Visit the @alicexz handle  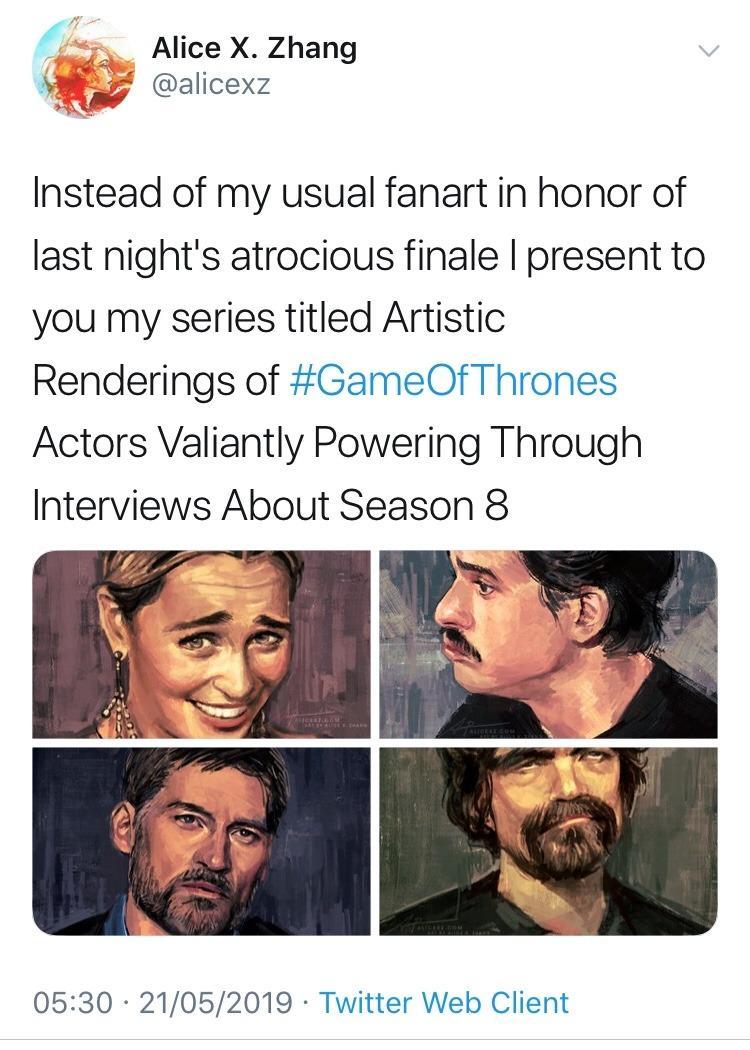(x=211, y=85)
